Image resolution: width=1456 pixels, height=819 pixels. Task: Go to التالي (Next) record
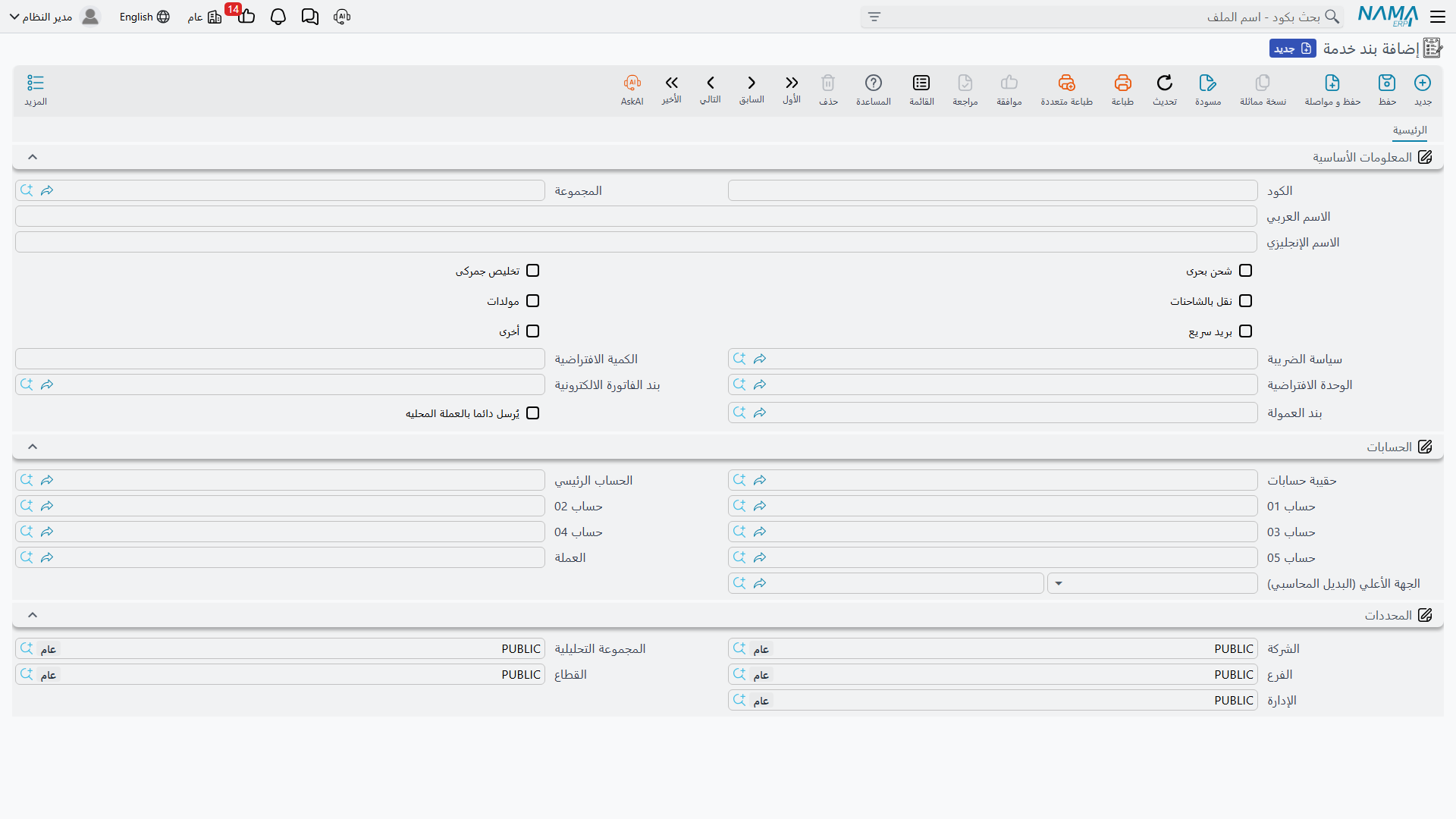click(x=711, y=83)
